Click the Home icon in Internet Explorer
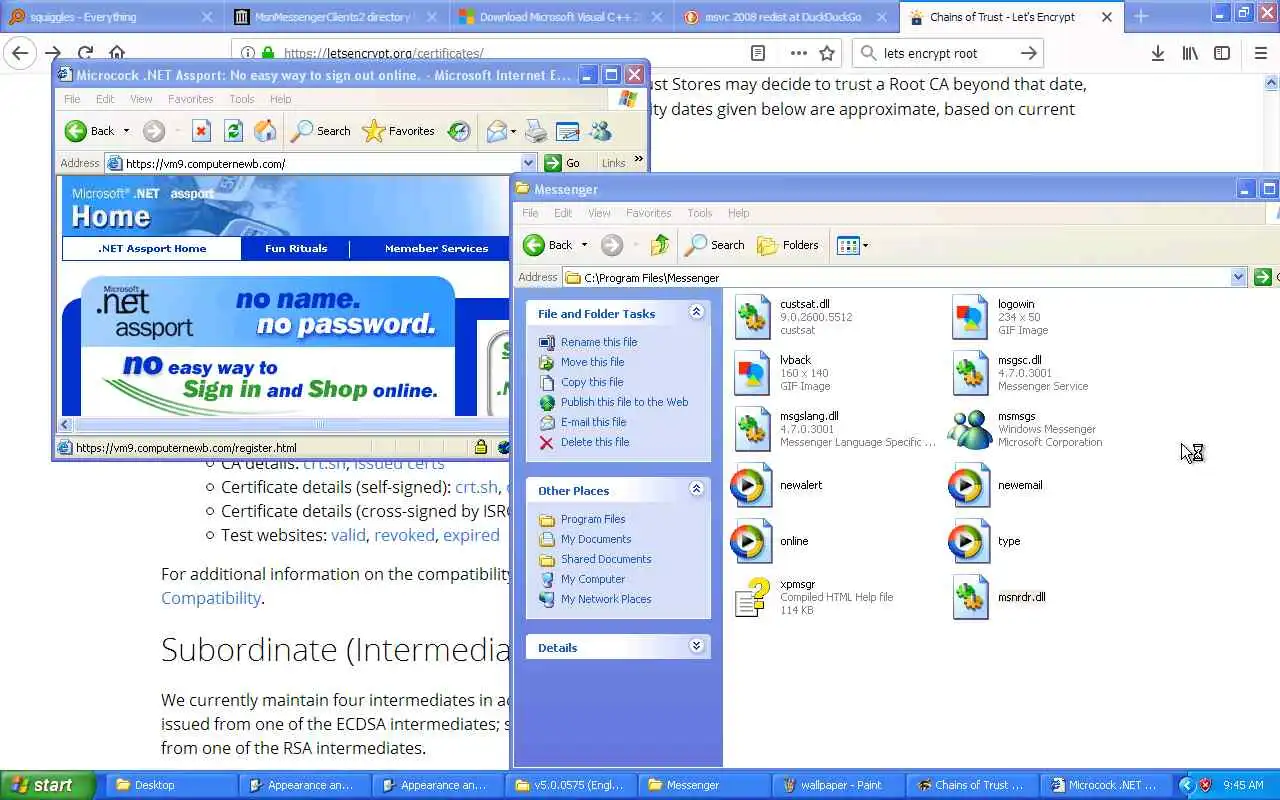The image size is (1280, 800). click(265, 131)
